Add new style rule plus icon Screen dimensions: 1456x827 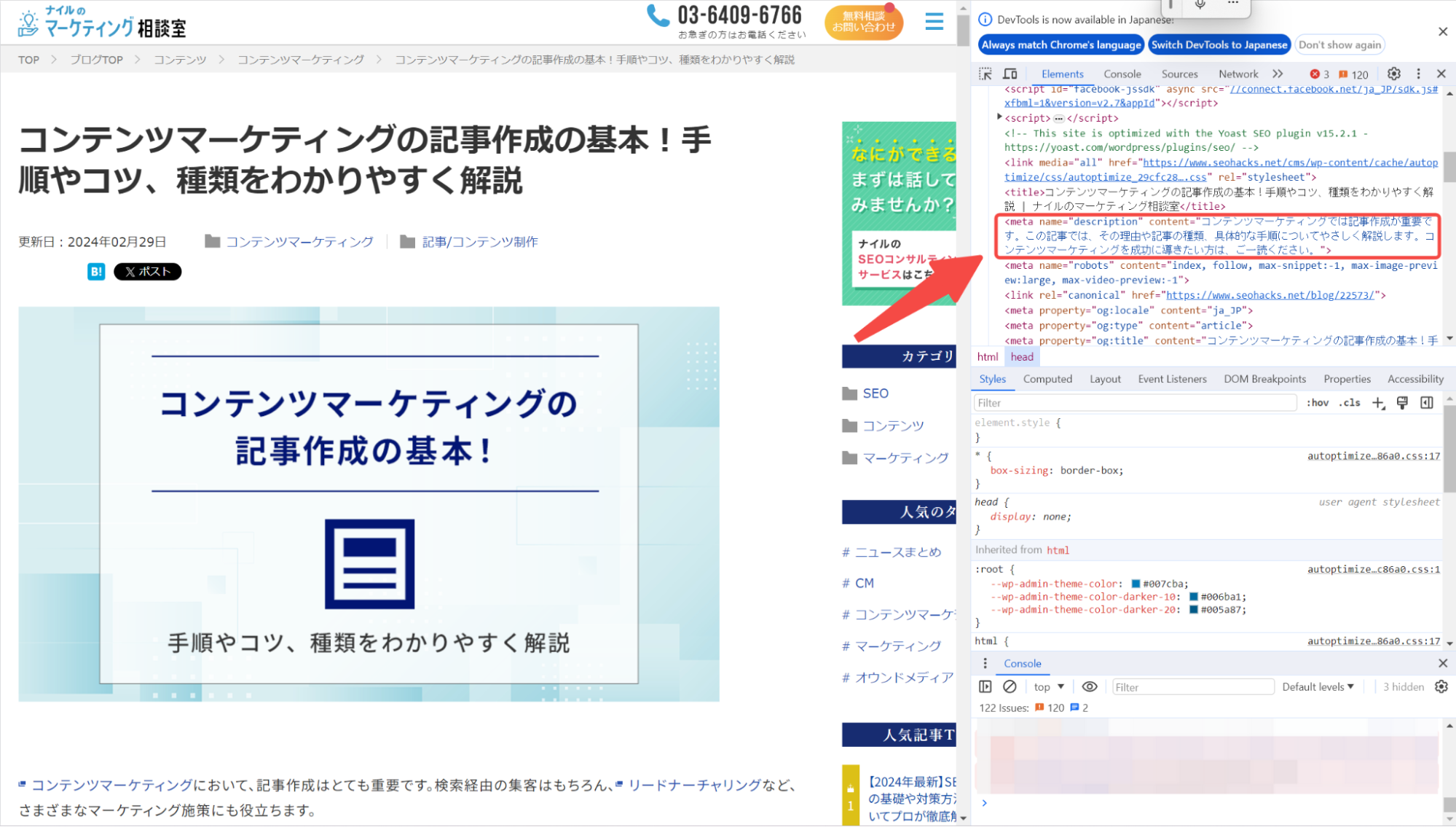point(1378,403)
